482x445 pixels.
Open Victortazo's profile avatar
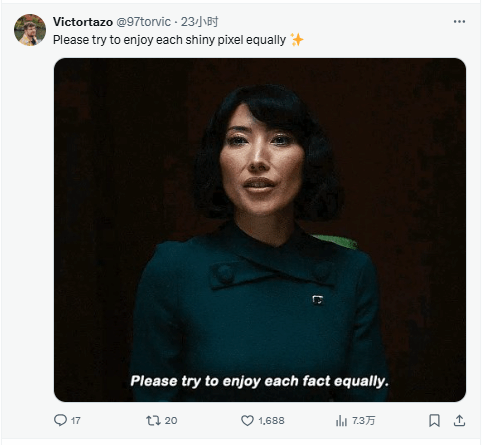[x=30, y=30]
